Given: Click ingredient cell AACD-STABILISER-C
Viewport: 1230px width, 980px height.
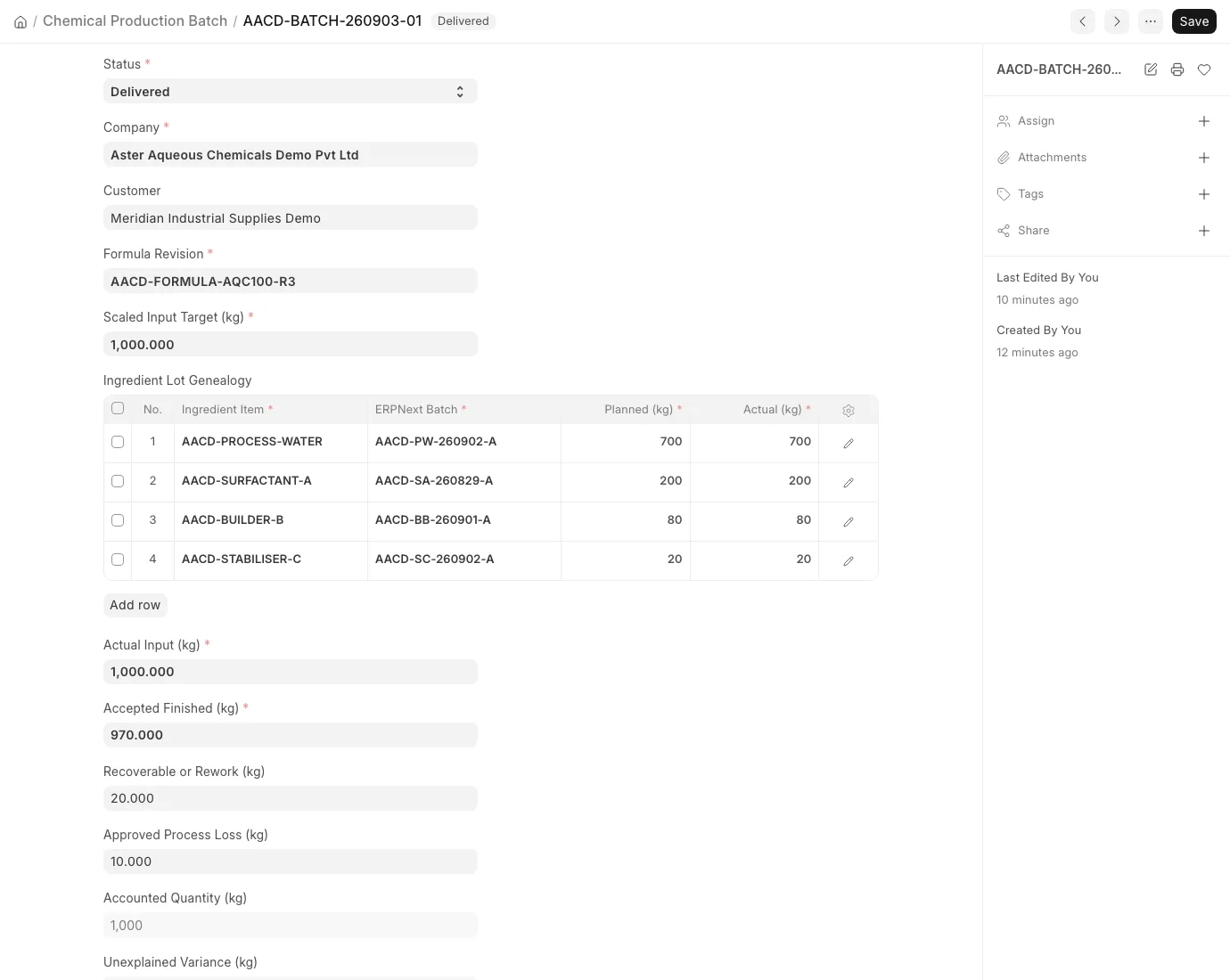Looking at the screenshot, I should (x=271, y=559).
